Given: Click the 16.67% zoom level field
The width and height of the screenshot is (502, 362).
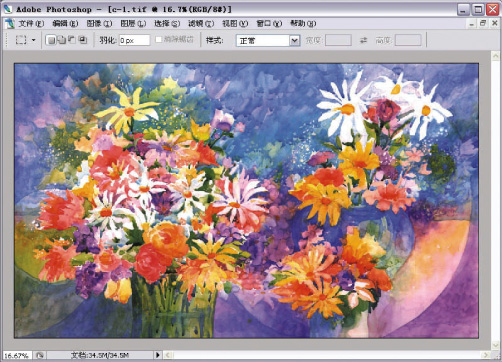Looking at the screenshot, I should [x=17, y=355].
